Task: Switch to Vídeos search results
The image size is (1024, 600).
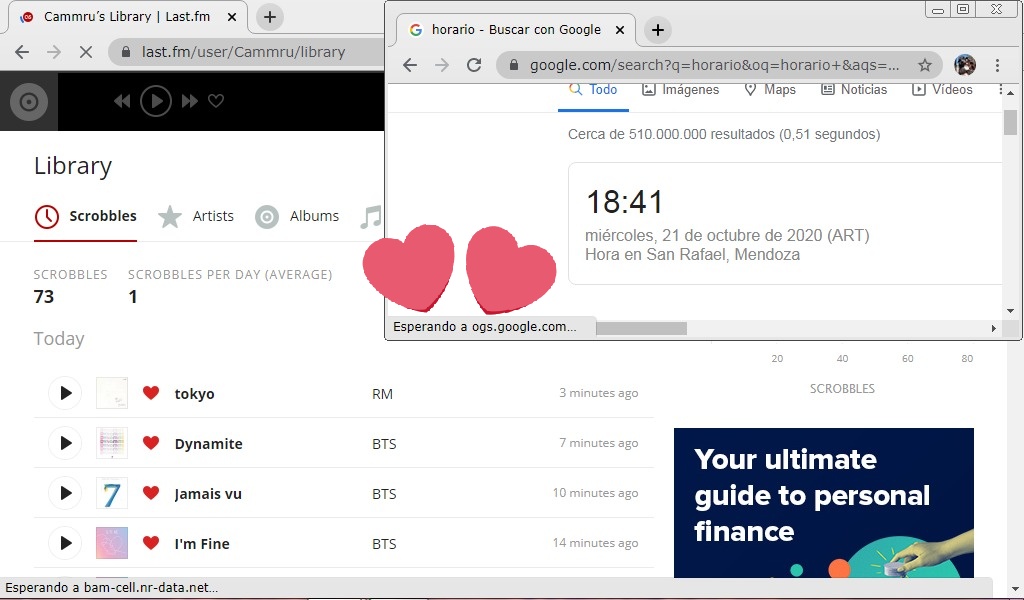Action: pyautogui.click(x=942, y=90)
